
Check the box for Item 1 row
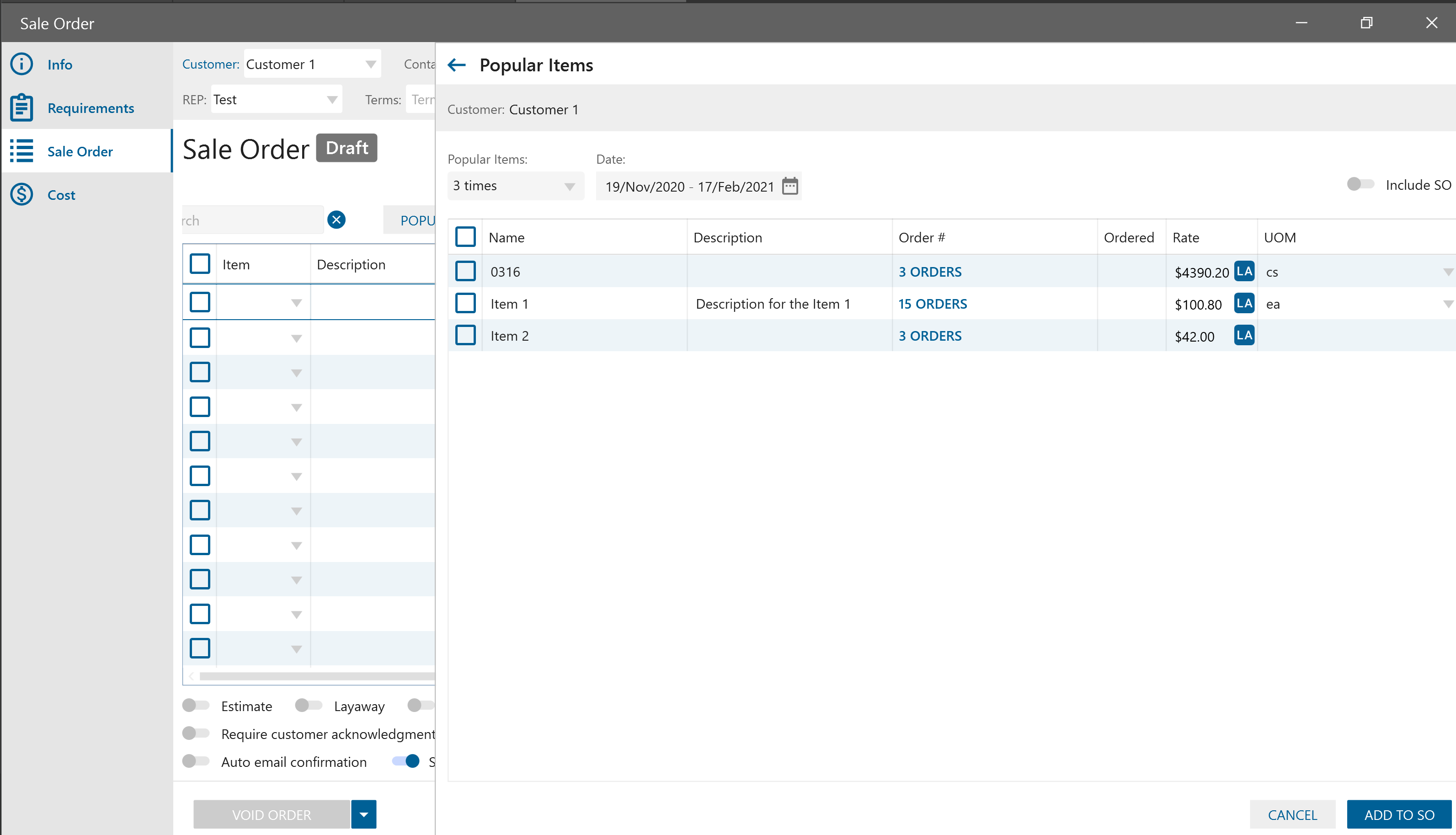[465, 303]
